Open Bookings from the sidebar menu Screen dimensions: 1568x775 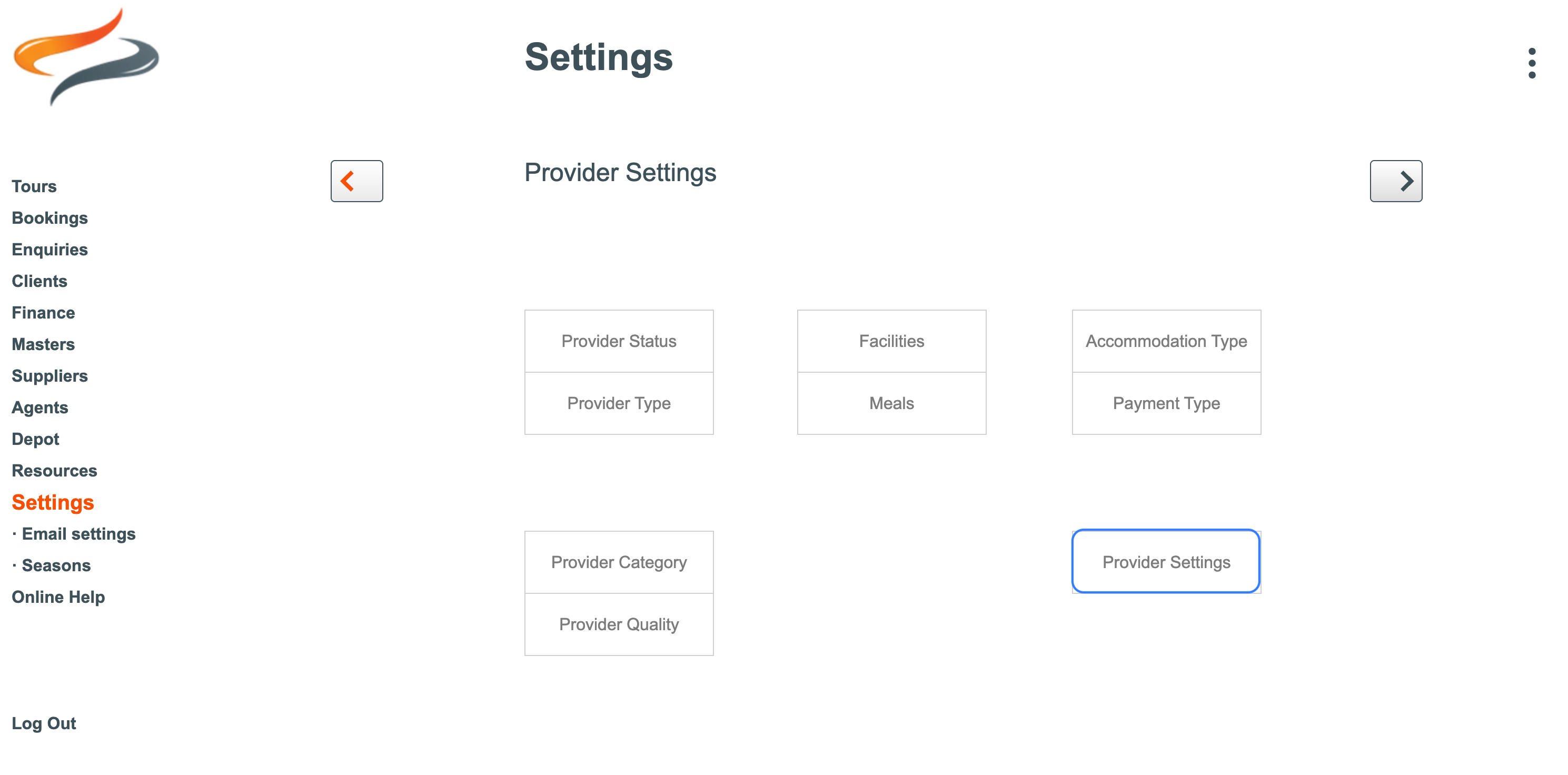click(x=50, y=218)
